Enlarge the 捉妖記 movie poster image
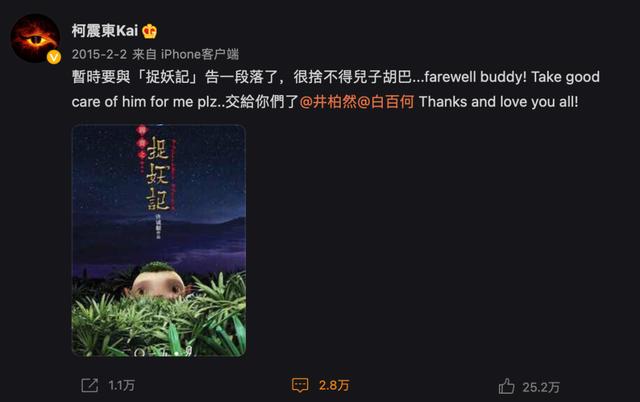640x402 pixels. 159,240
